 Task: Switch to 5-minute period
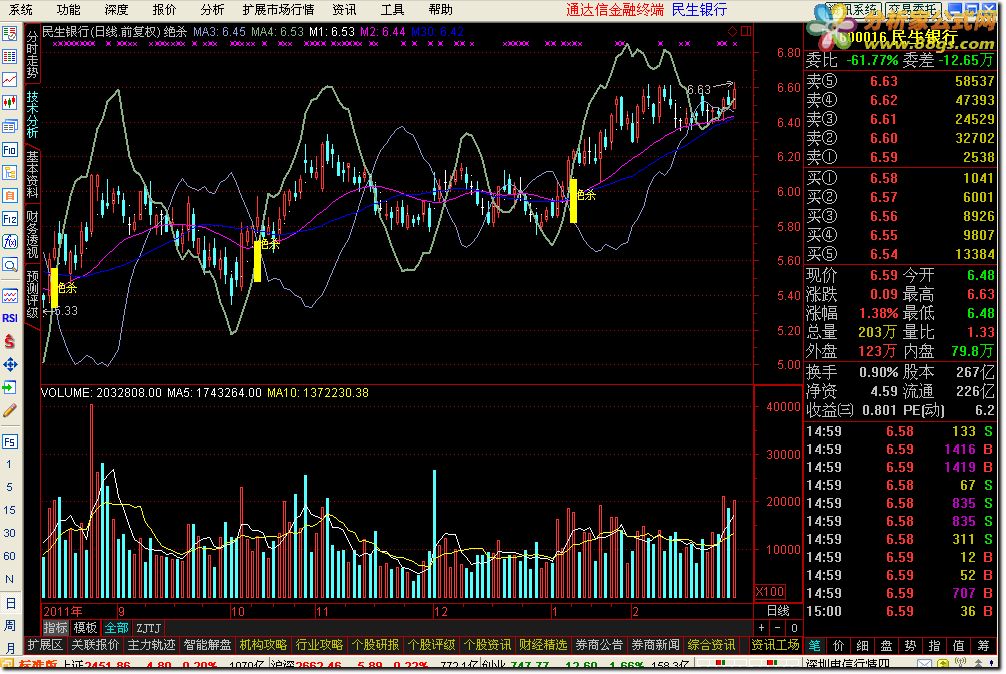click(x=10, y=487)
